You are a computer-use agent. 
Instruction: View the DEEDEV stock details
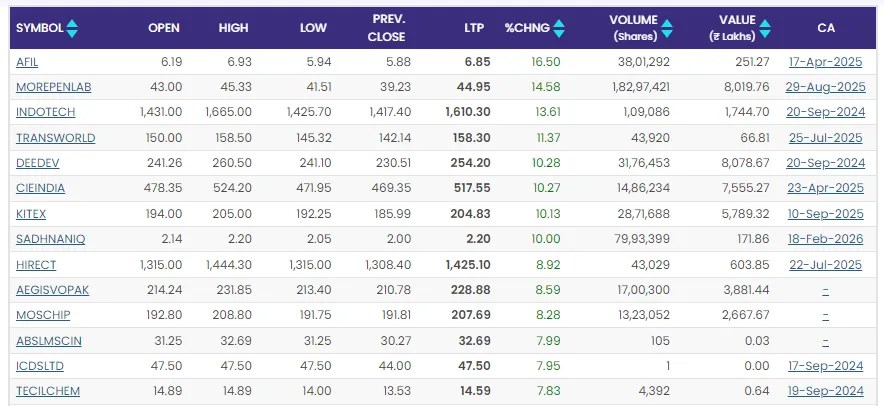(37, 163)
